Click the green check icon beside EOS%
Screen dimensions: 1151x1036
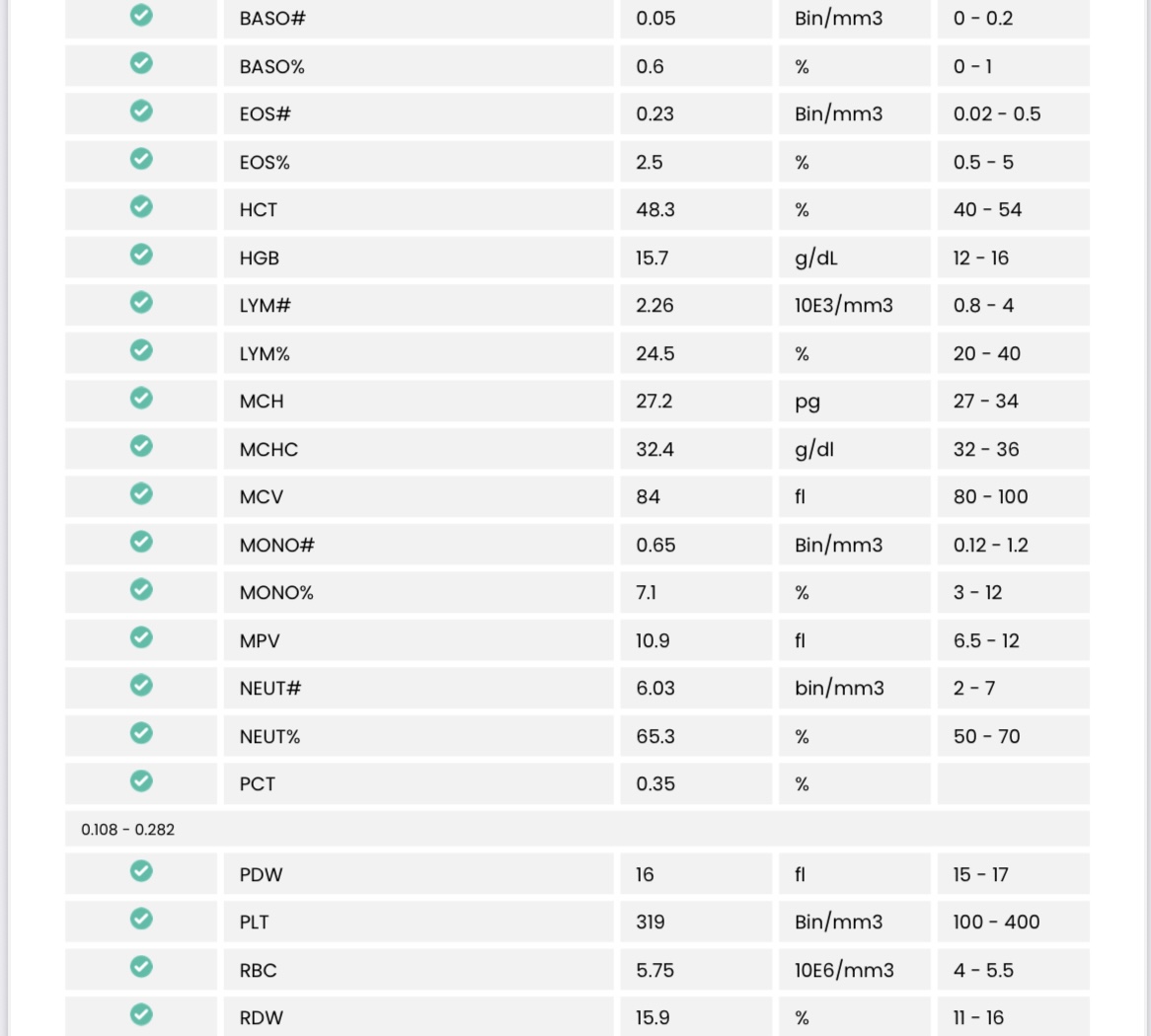tap(141, 159)
